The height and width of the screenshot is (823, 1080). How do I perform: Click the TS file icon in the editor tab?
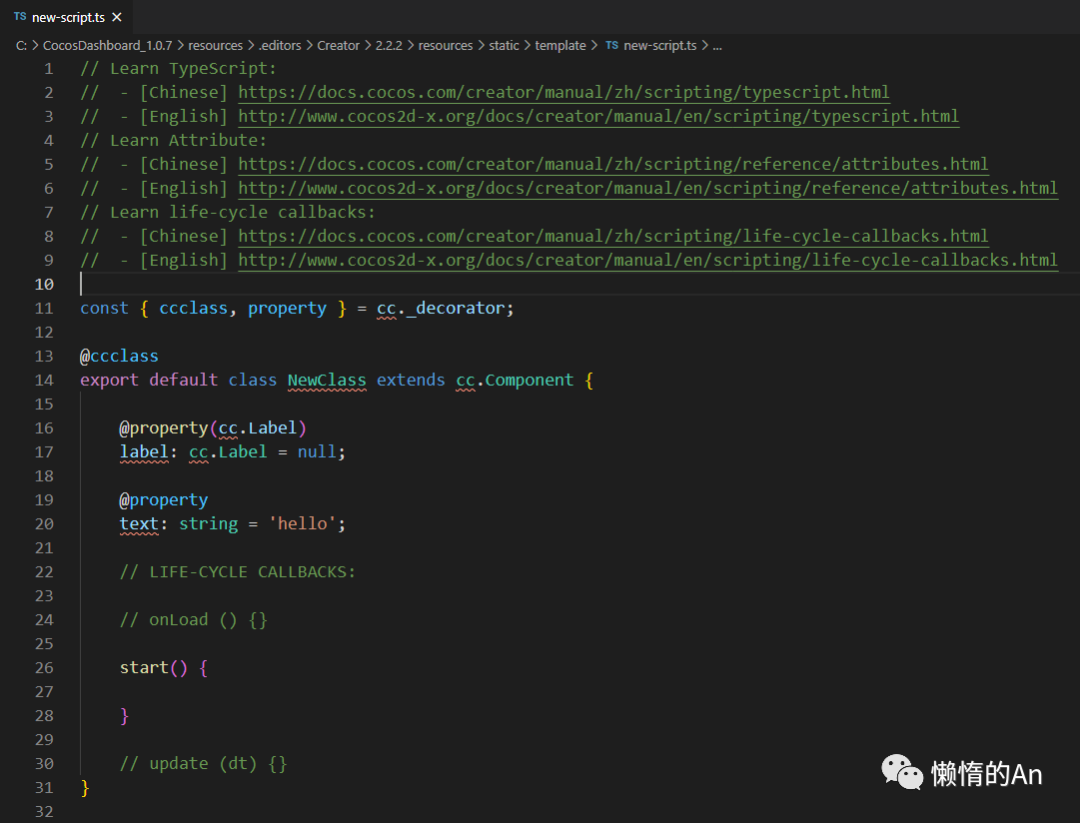coord(20,16)
